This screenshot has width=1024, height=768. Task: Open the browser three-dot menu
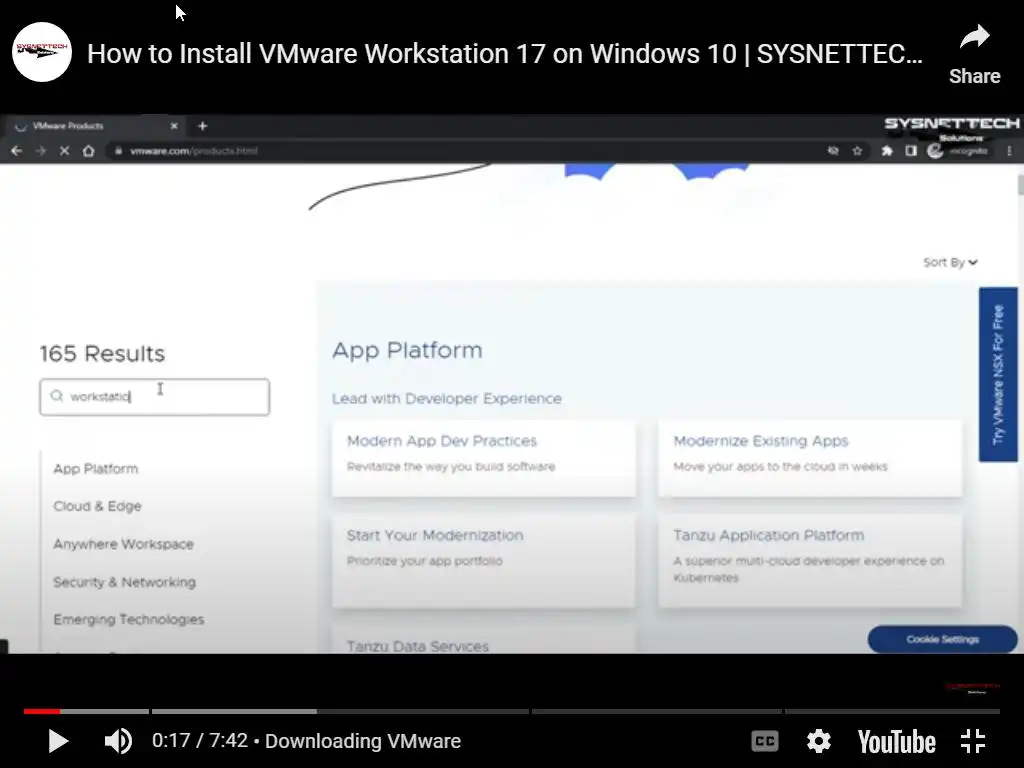[x=1010, y=151]
